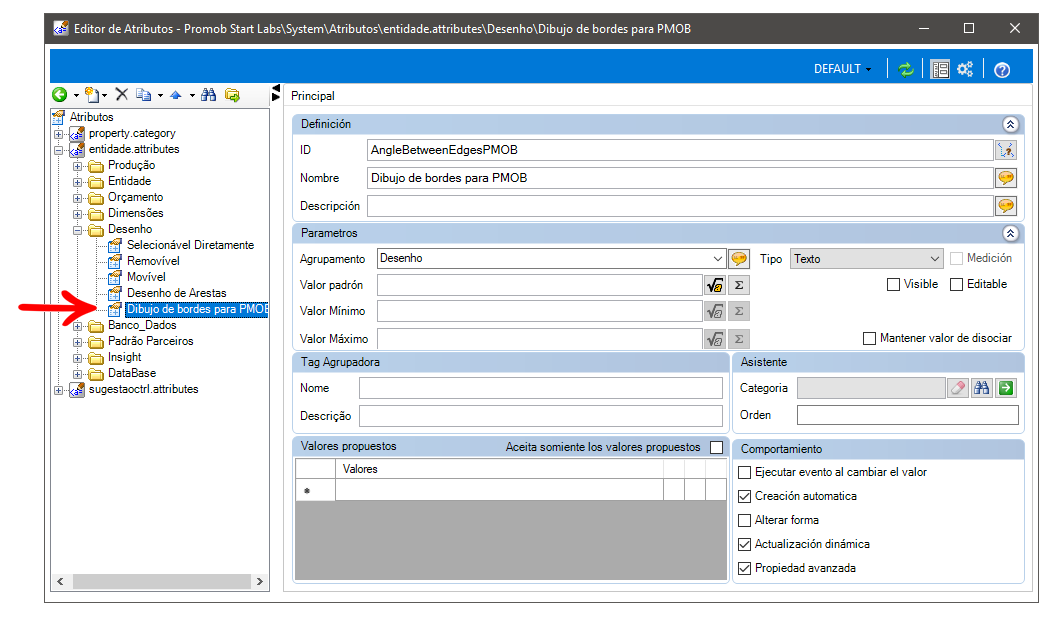Click the green arrow icon beside Categoria
This screenshot has width=1043, height=620.
[x=1006, y=388]
